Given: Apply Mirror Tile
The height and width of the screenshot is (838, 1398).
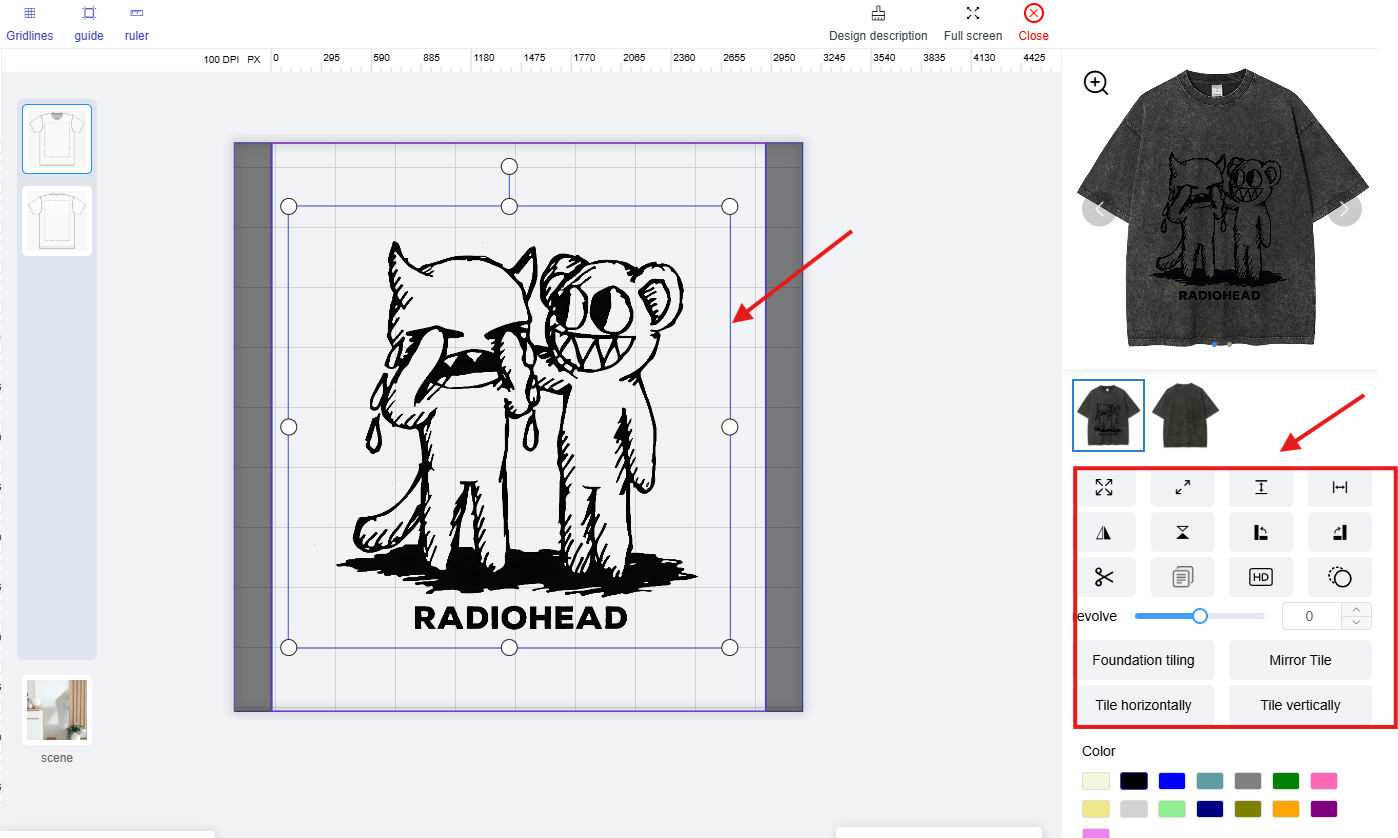Looking at the screenshot, I should (1300, 660).
